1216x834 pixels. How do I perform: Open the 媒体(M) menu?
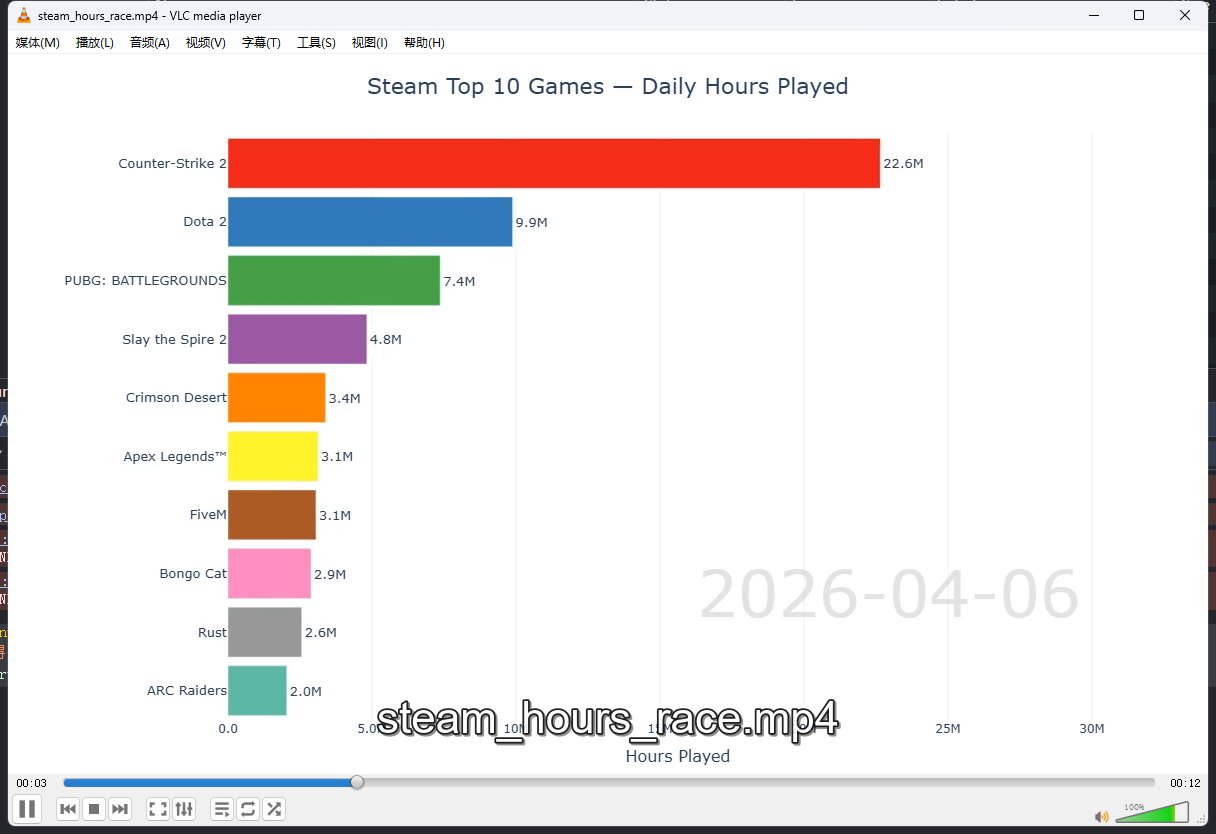(38, 43)
